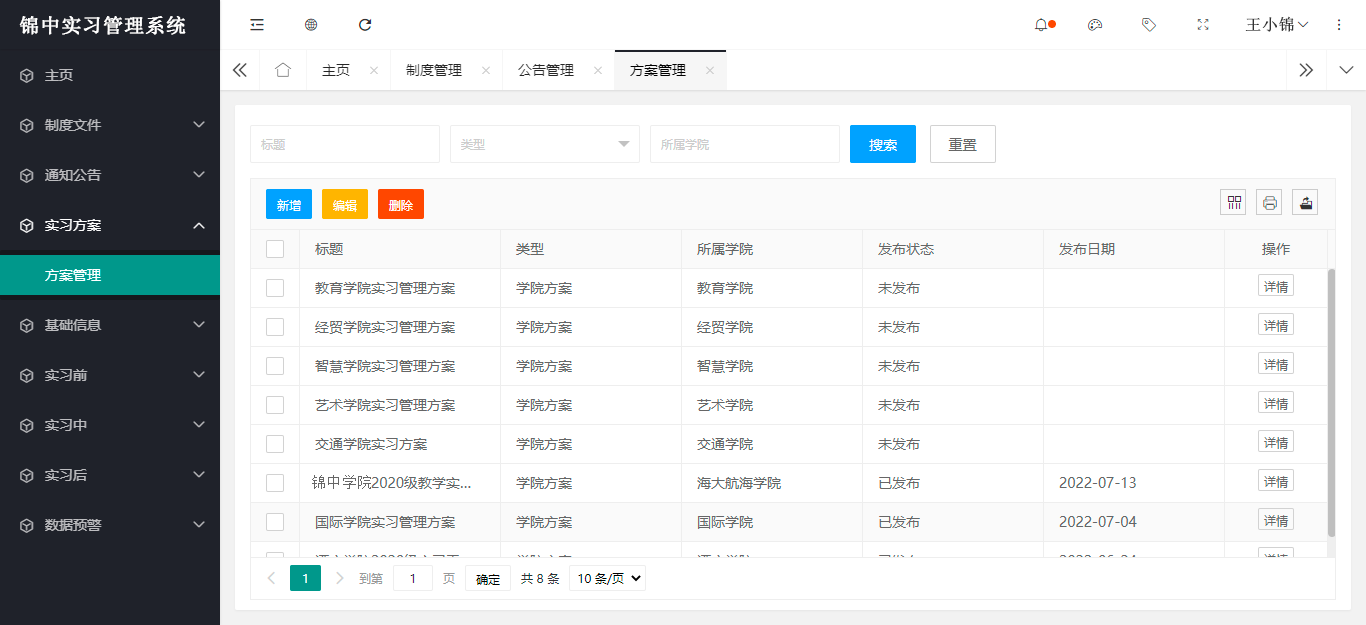The height and width of the screenshot is (625, 1366).
Task: Click the table print icon
Action: (1270, 203)
